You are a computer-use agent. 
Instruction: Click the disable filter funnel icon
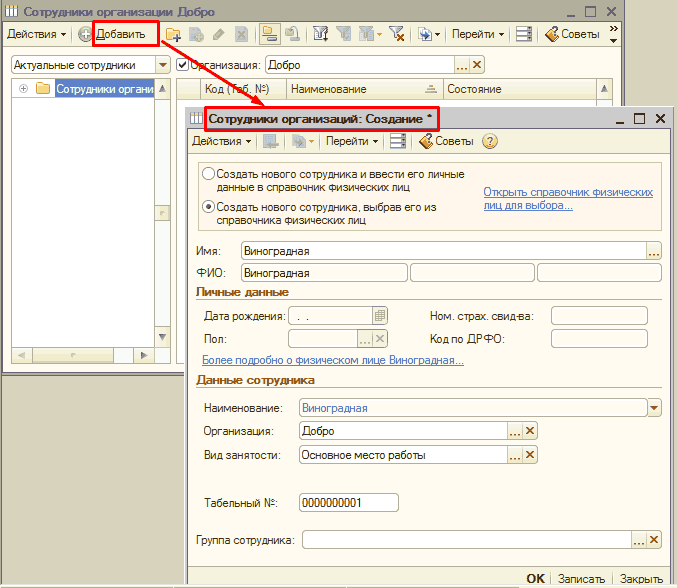[396, 34]
